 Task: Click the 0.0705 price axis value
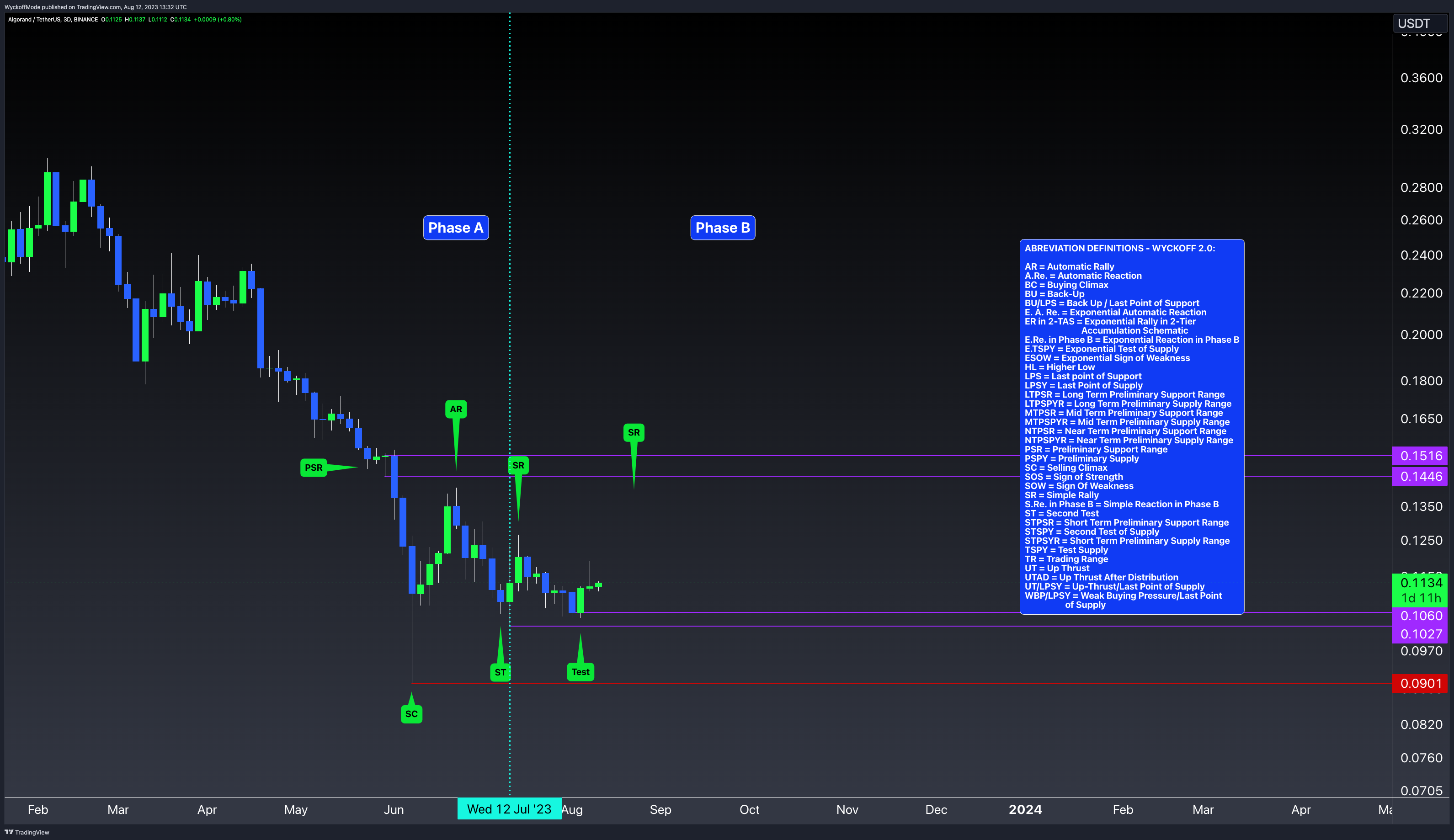point(1421,791)
